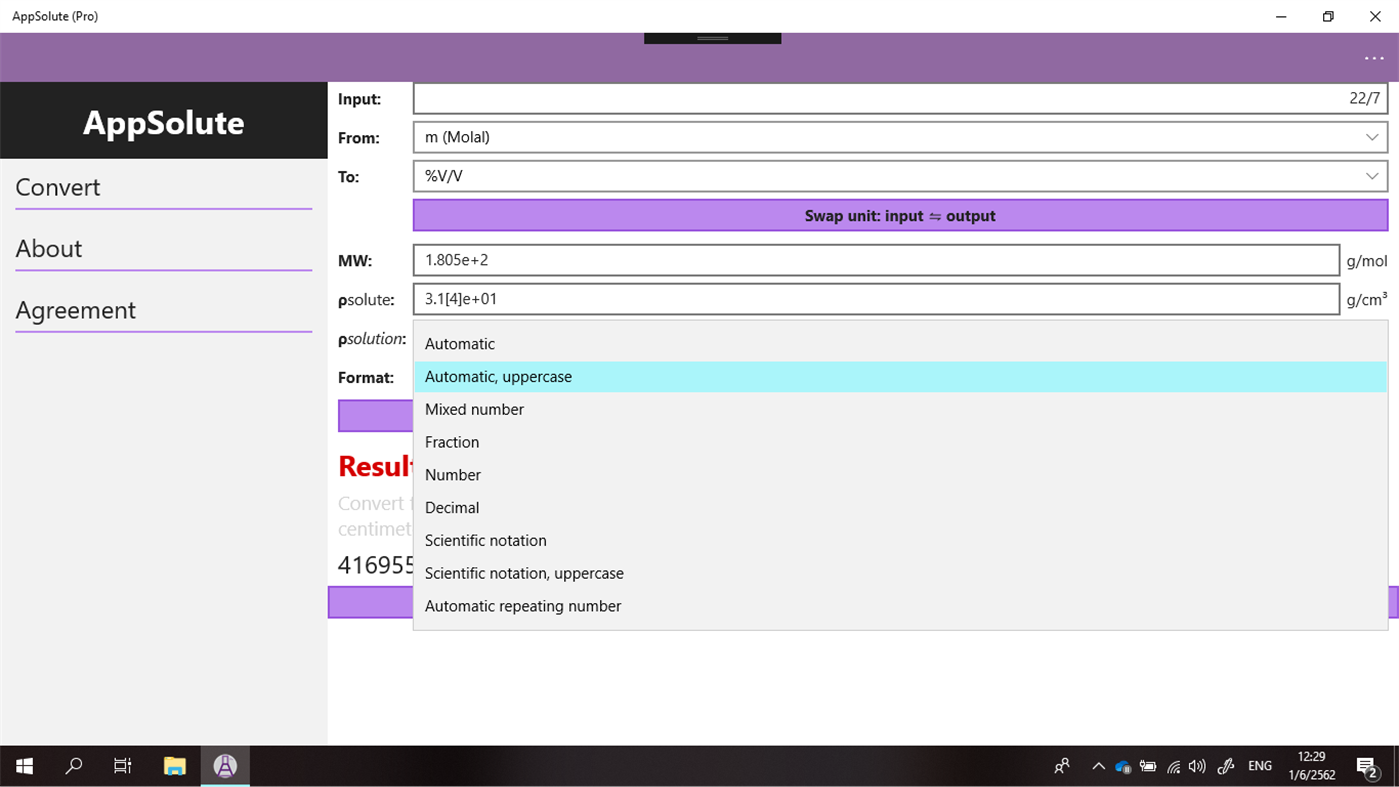Open File Explorer from the taskbar
Viewport: 1399px width, 787px height.
point(173,766)
